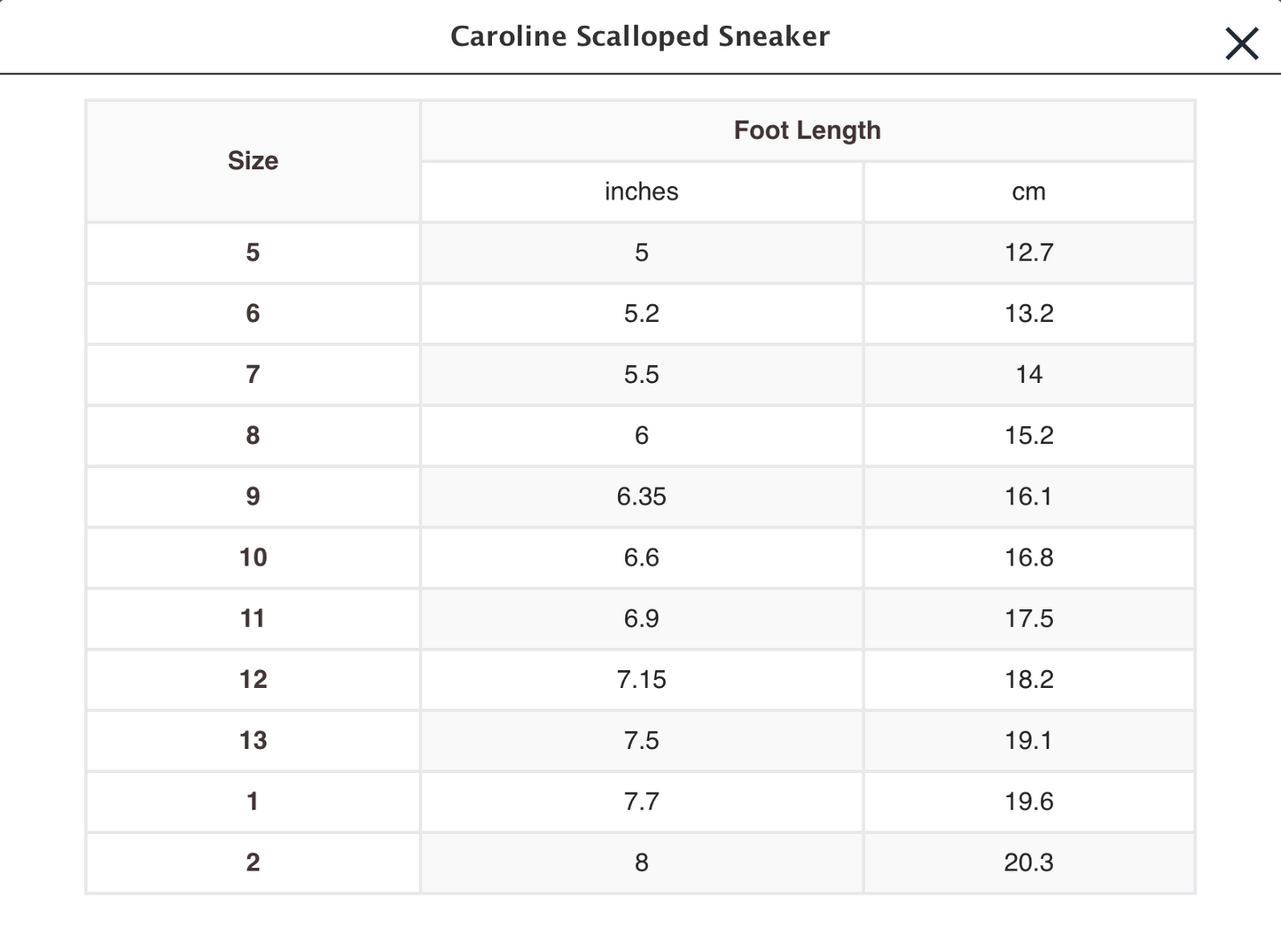Image resolution: width=1281 pixels, height=952 pixels.
Task: Click the Size column header
Action: (253, 160)
